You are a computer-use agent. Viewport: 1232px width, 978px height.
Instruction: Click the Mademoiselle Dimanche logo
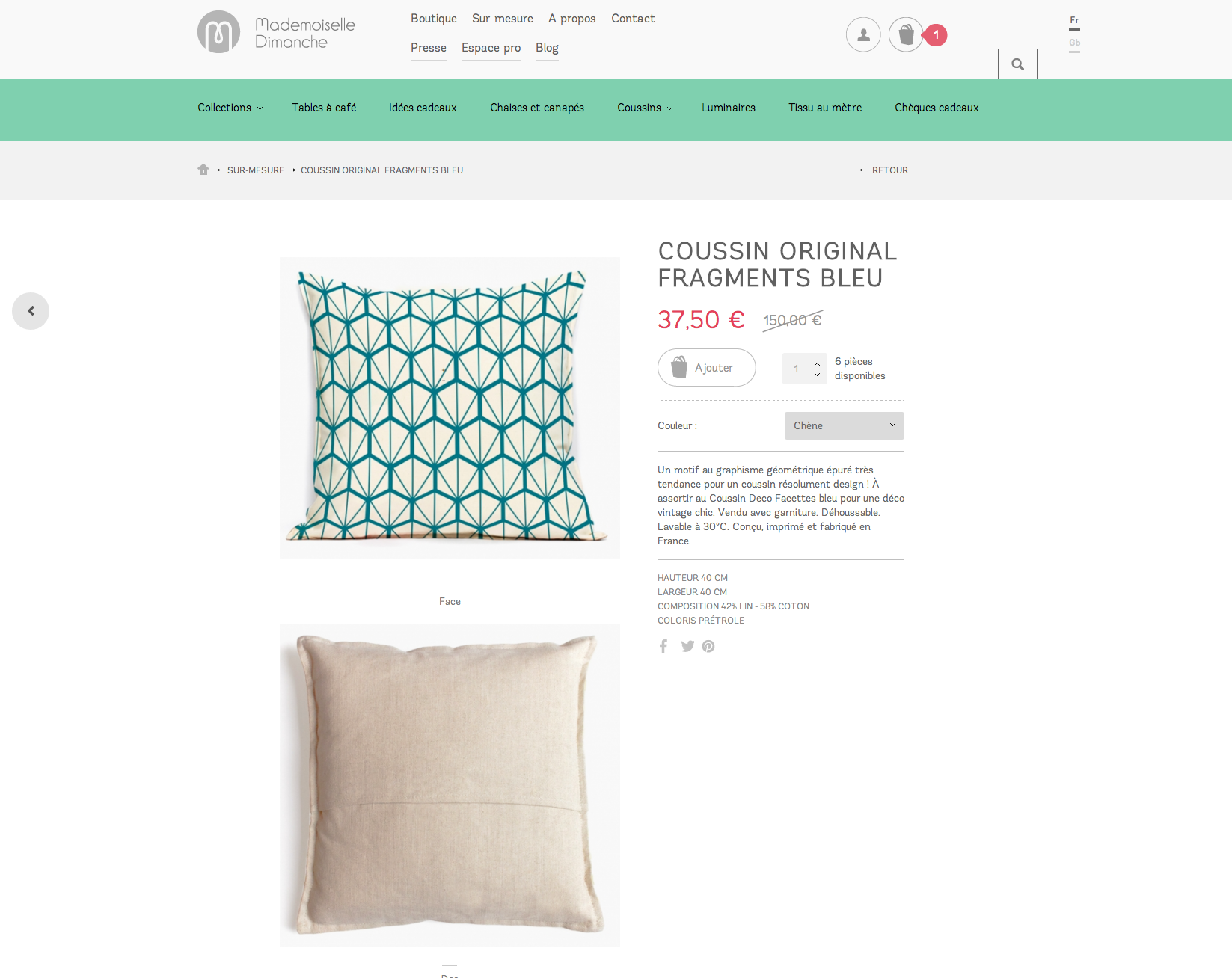click(x=276, y=32)
